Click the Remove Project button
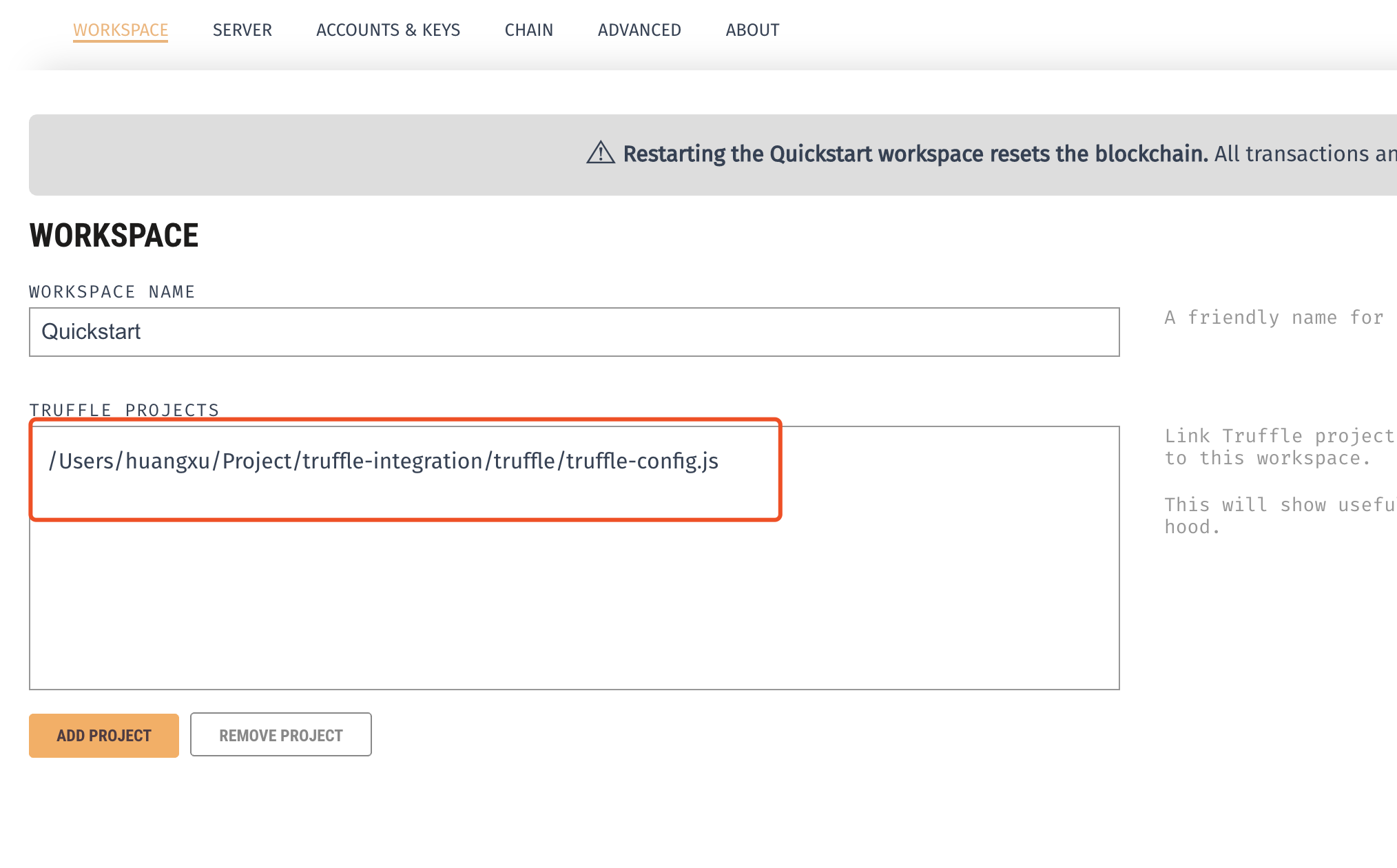The width and height of the screenshot is (1397, 868). (281, 735)
